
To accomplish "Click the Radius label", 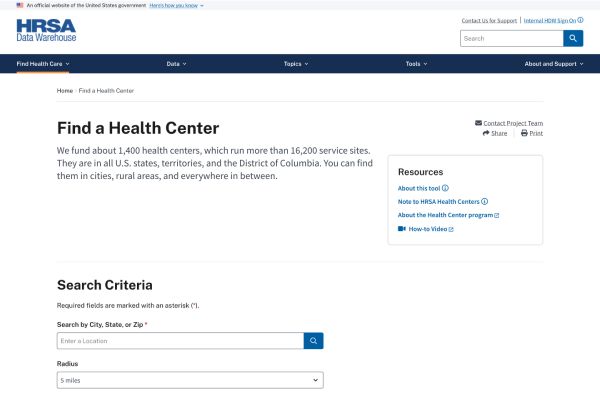I will pos(67,364).
